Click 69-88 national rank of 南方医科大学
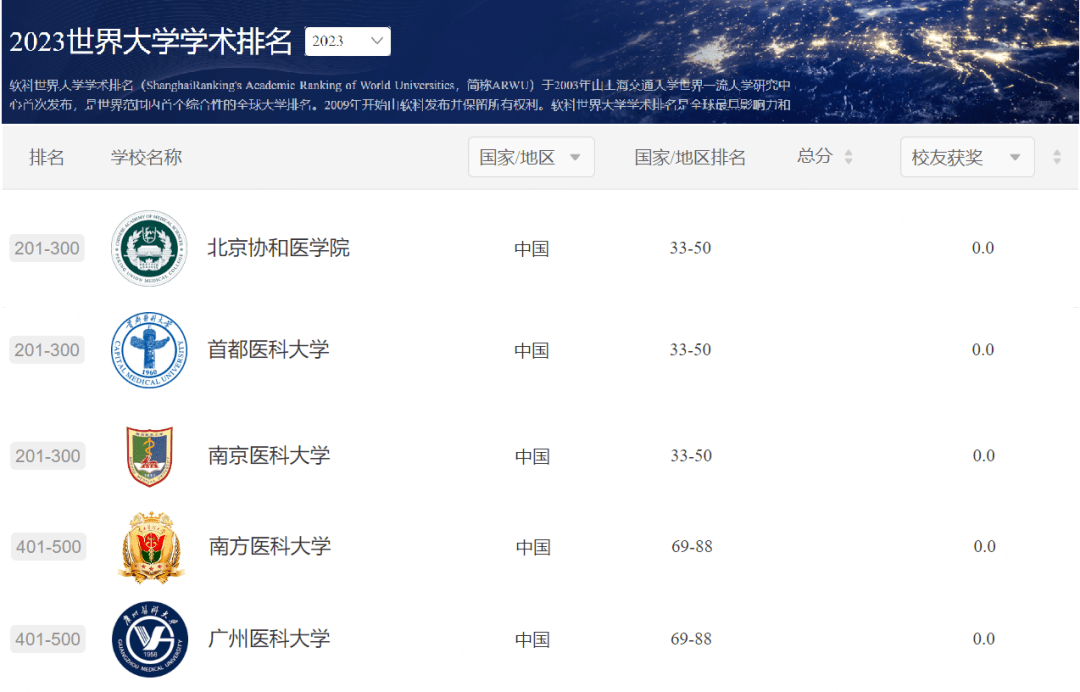Image resolution: width=1080 pixels, height=692 pixels. tap(692, 547)
